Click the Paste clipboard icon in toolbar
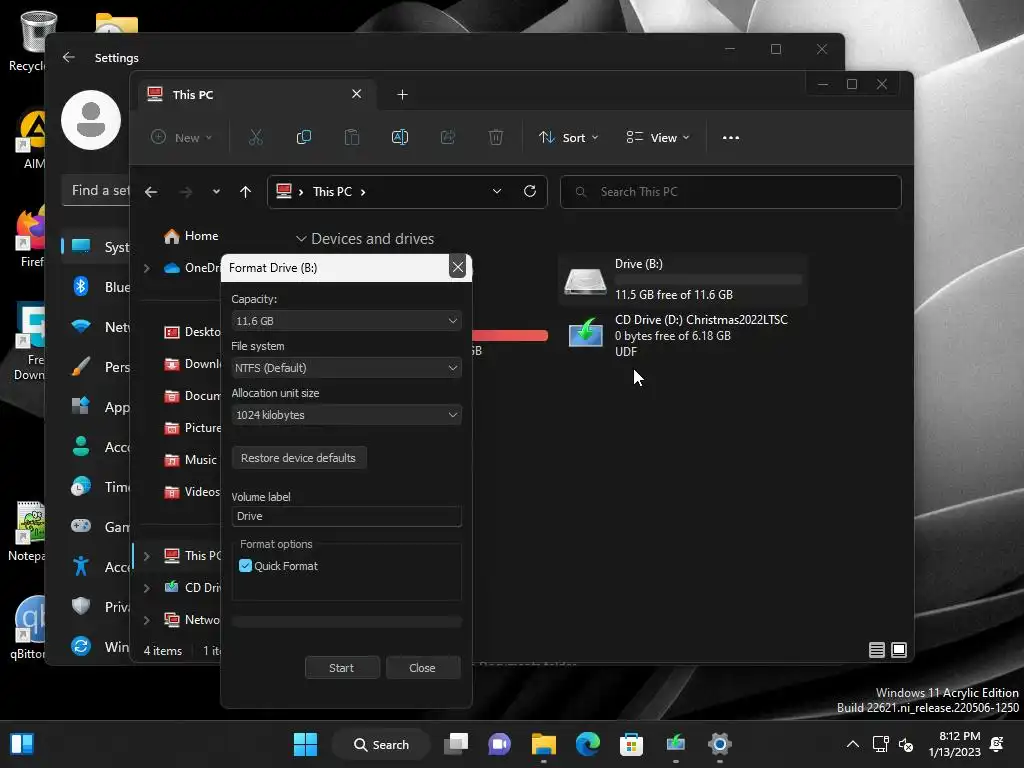1024x768 pixels. coord(351,137)
